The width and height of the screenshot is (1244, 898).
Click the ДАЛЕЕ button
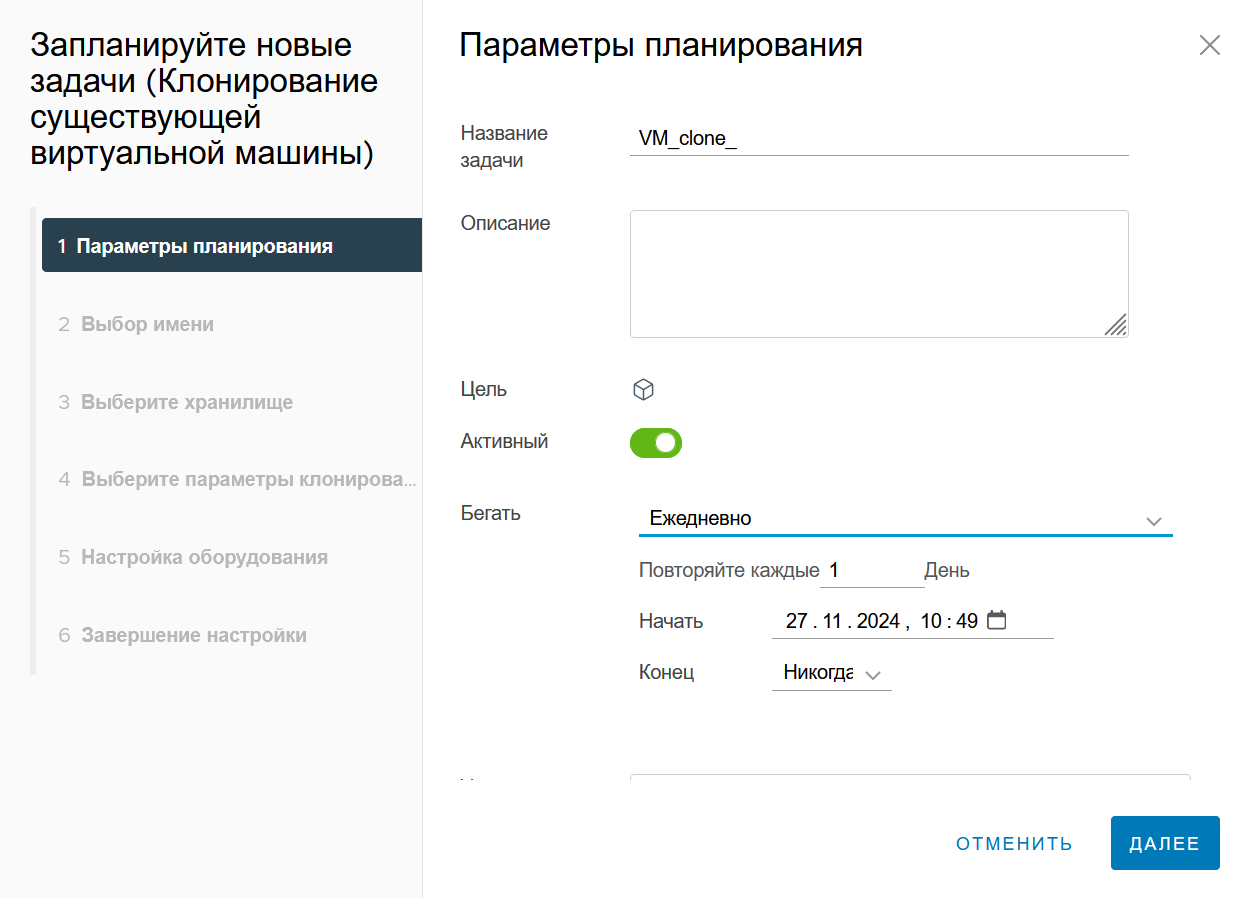pyautogui.click(x=1165, y=843)
